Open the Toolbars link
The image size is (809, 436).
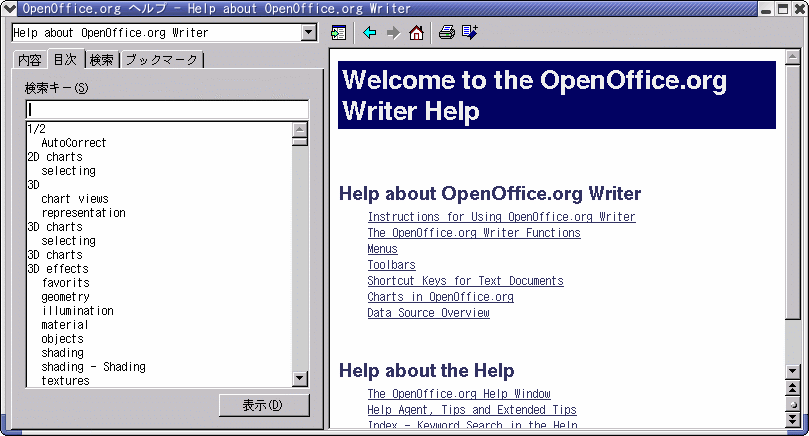(x=391, y=265)
